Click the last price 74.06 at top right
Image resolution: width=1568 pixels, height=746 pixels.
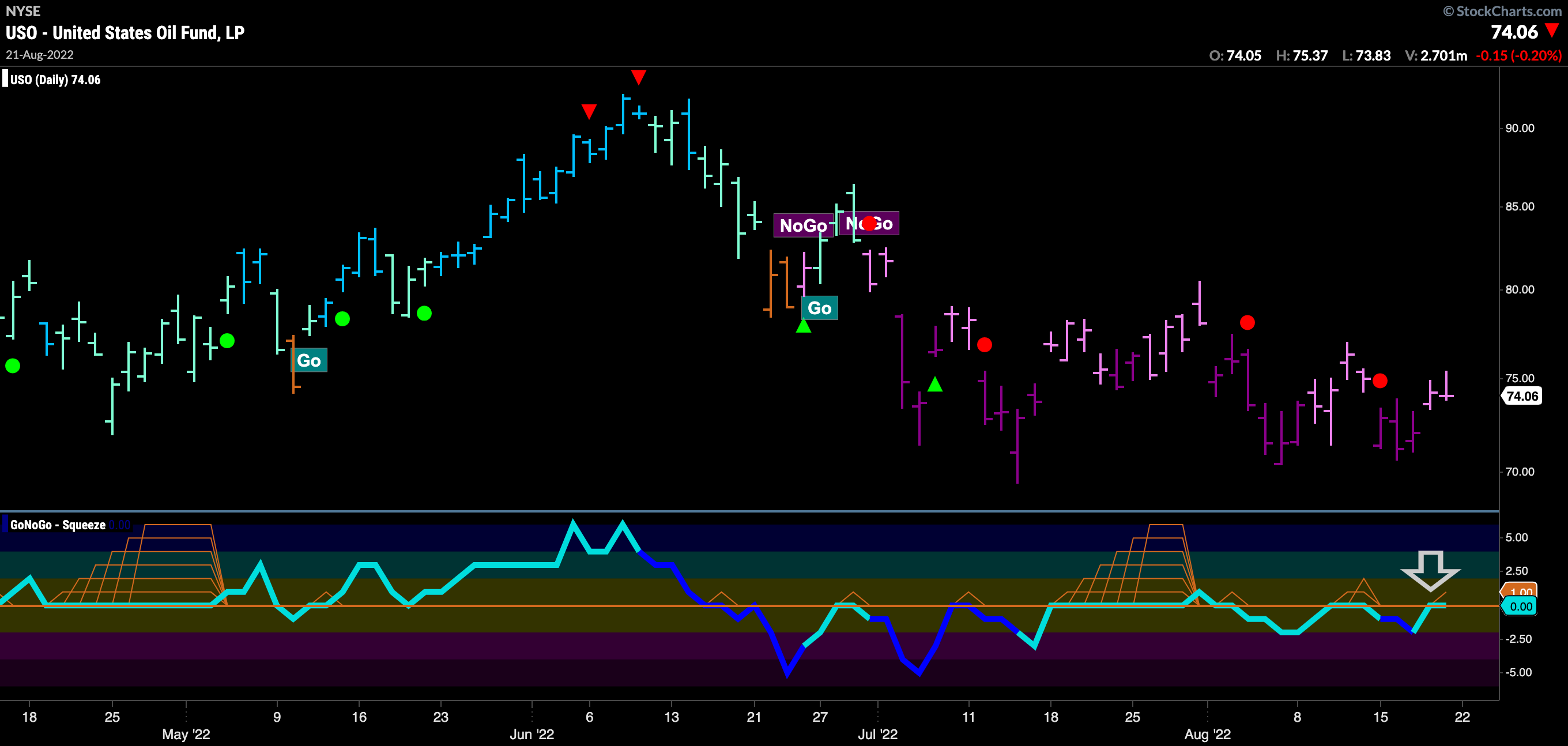coord(1514,32)
